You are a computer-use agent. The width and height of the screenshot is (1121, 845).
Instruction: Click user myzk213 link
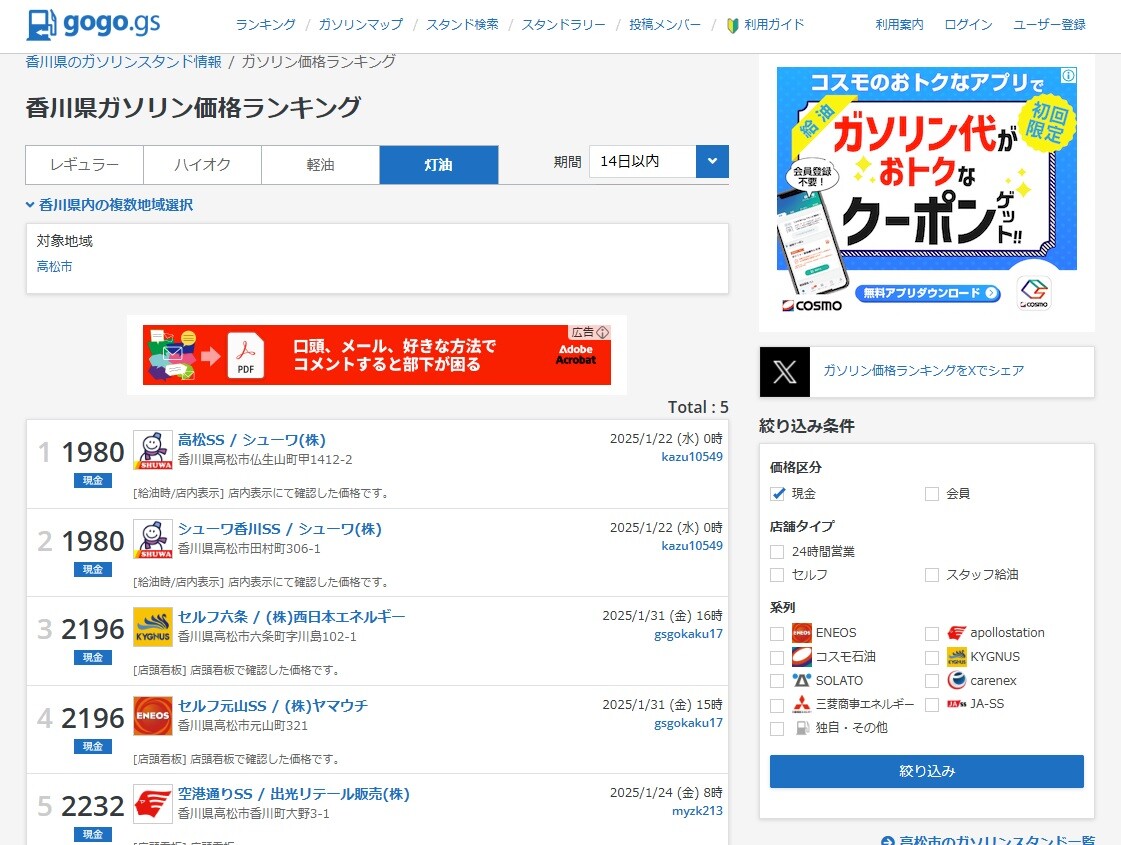697,811
